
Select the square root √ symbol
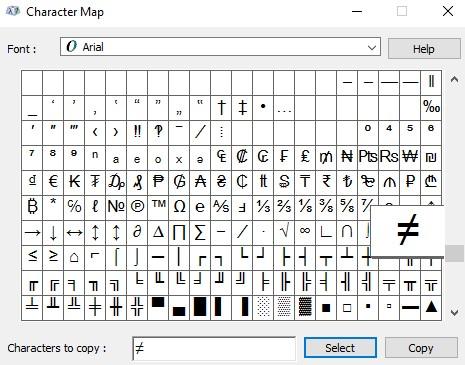click(284, 233)
